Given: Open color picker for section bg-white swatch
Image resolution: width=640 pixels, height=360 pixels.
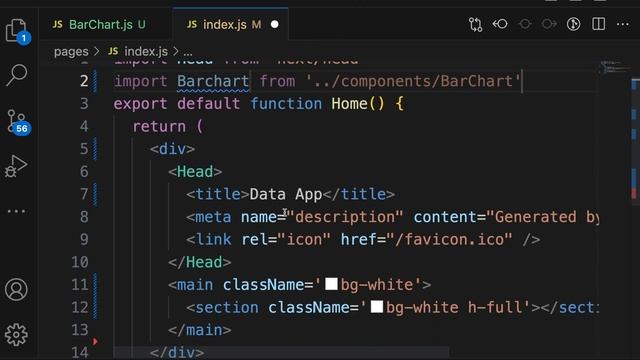Looking at the screenshot, I should [377, 307].
